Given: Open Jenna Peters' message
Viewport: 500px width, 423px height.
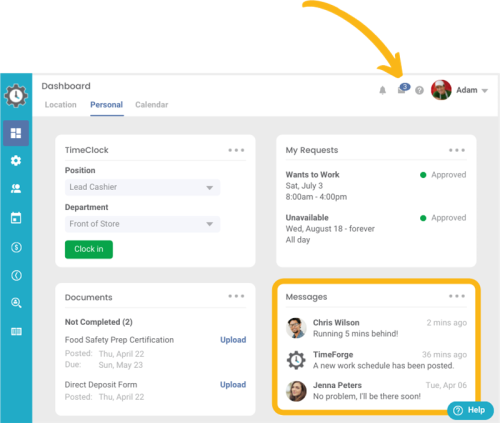Looking at the screenshot, I should (x=376, y=391).
